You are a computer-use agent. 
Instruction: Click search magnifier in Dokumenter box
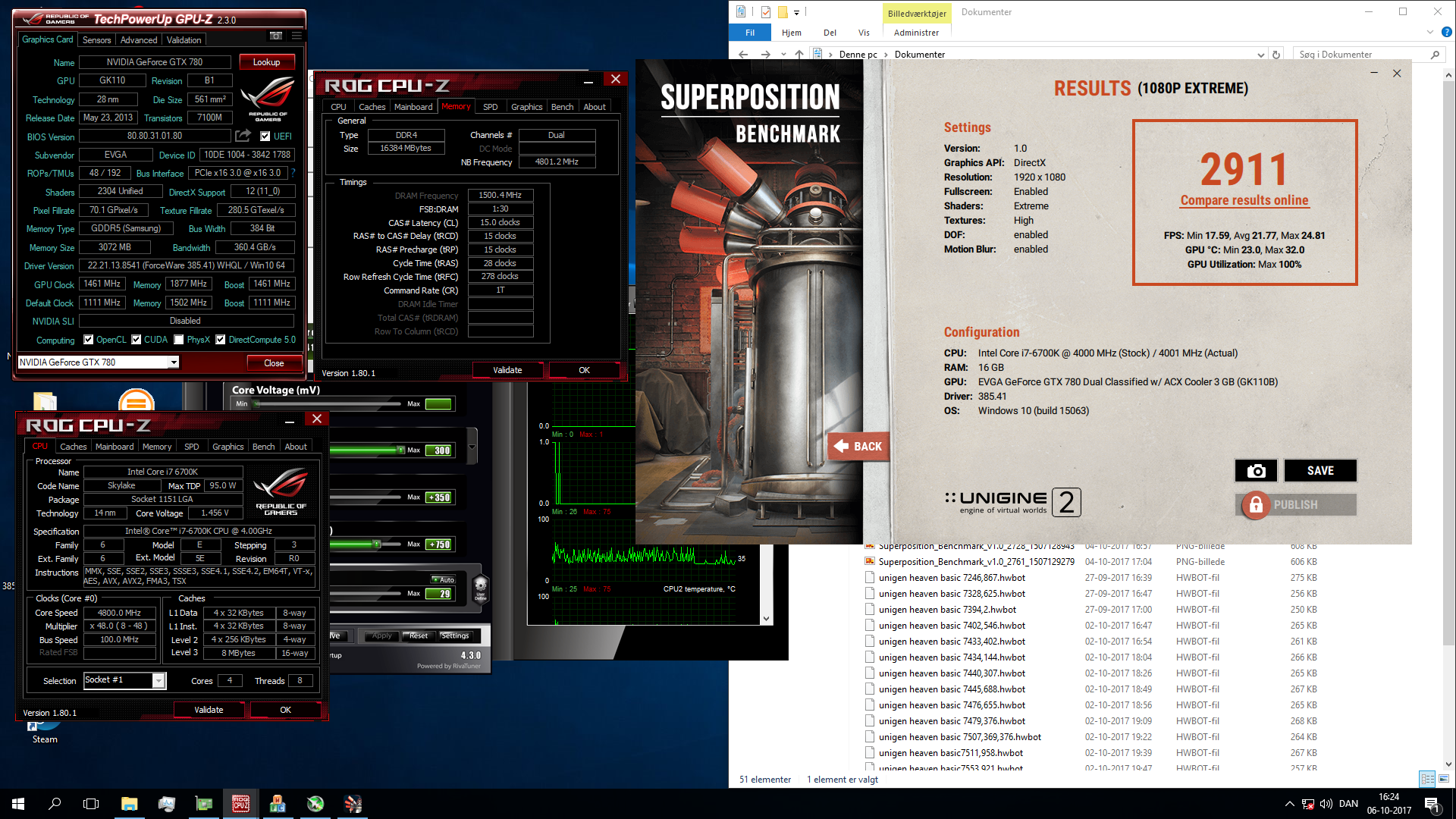[x=1435, y=55]
